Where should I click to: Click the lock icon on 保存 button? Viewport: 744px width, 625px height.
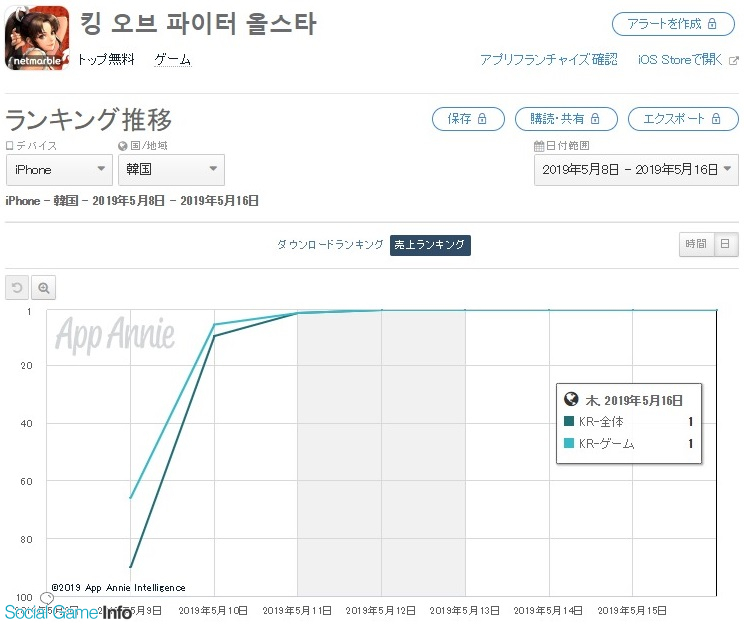(483, 119)
